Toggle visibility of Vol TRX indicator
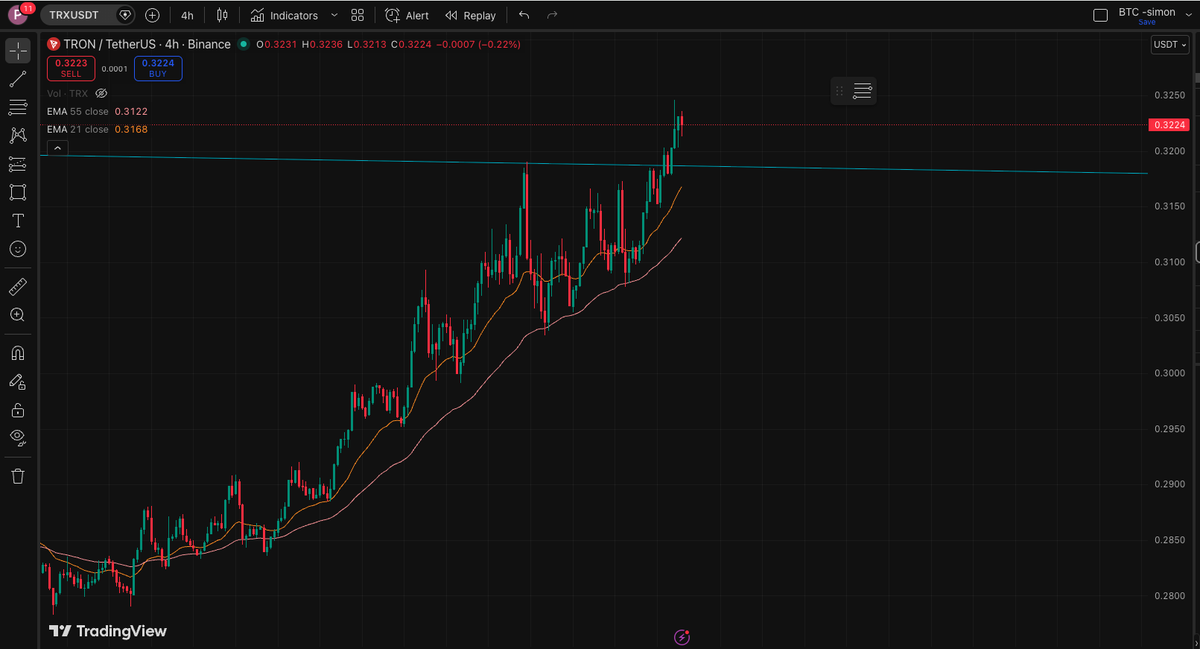 coord(100,93)
